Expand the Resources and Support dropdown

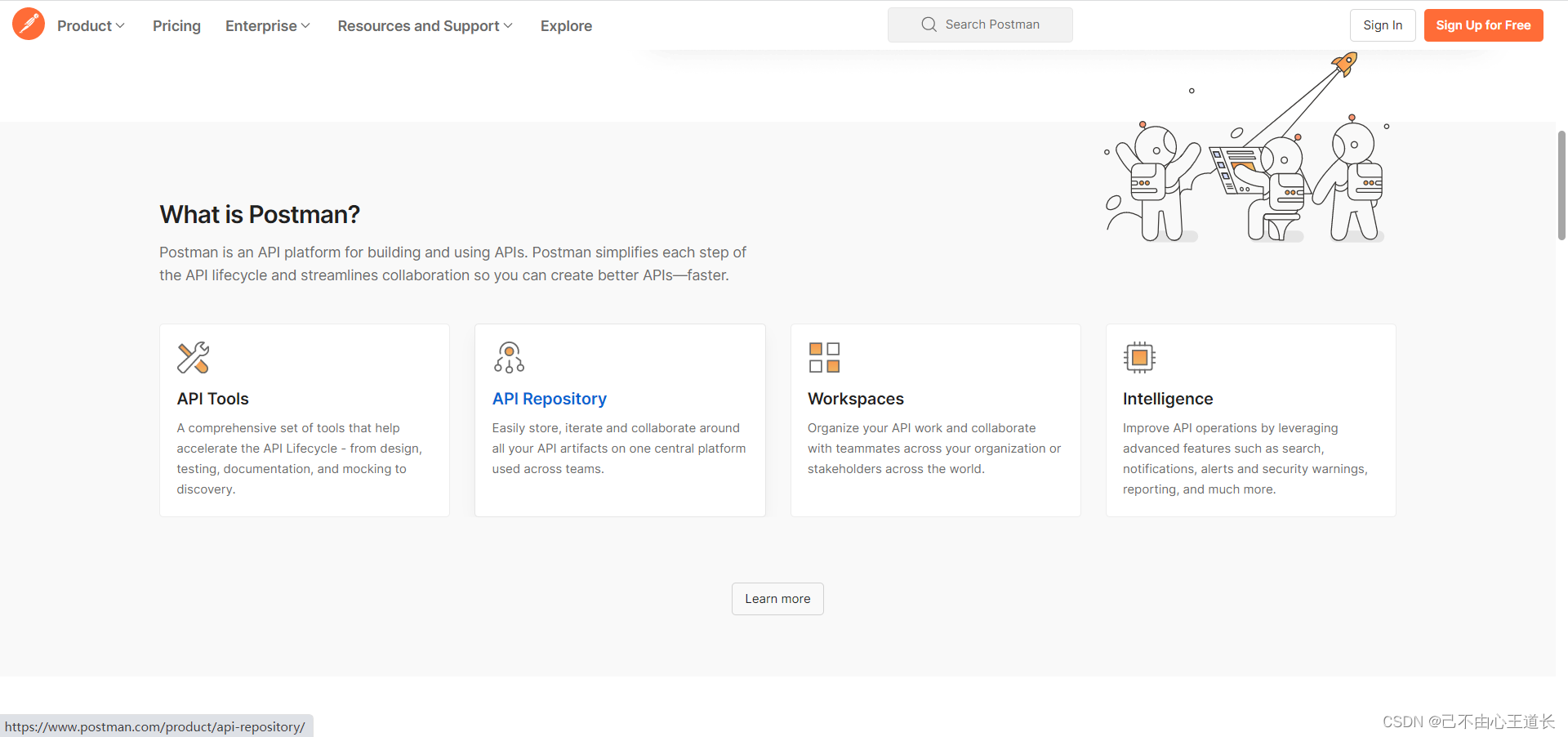[425, 26]
